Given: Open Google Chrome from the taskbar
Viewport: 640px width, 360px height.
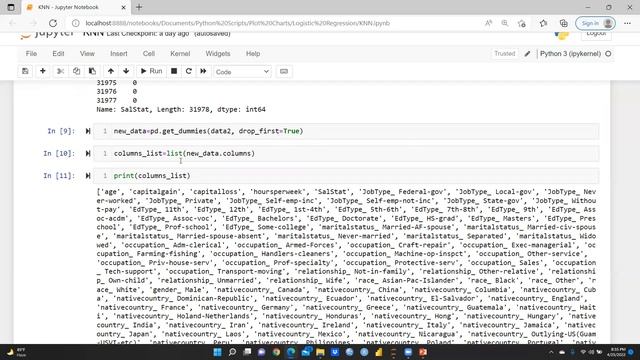Looking at the screenshot, I should [276, 352].
